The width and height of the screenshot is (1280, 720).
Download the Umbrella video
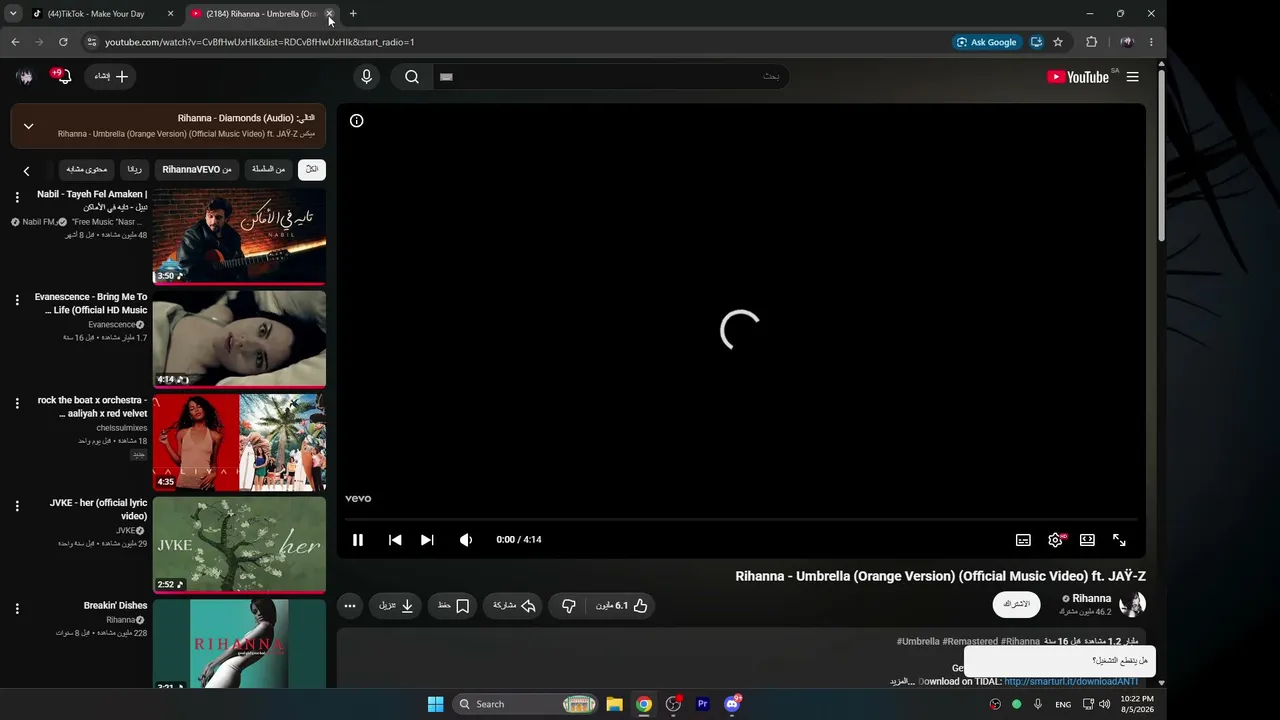396,606
